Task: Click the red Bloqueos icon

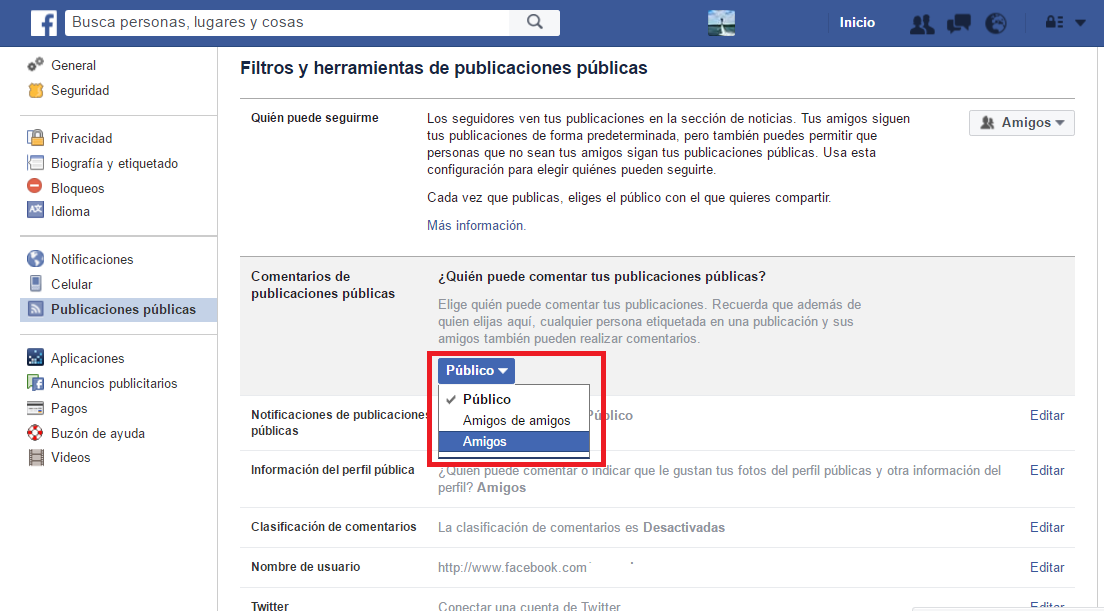Action: [35, 187]
